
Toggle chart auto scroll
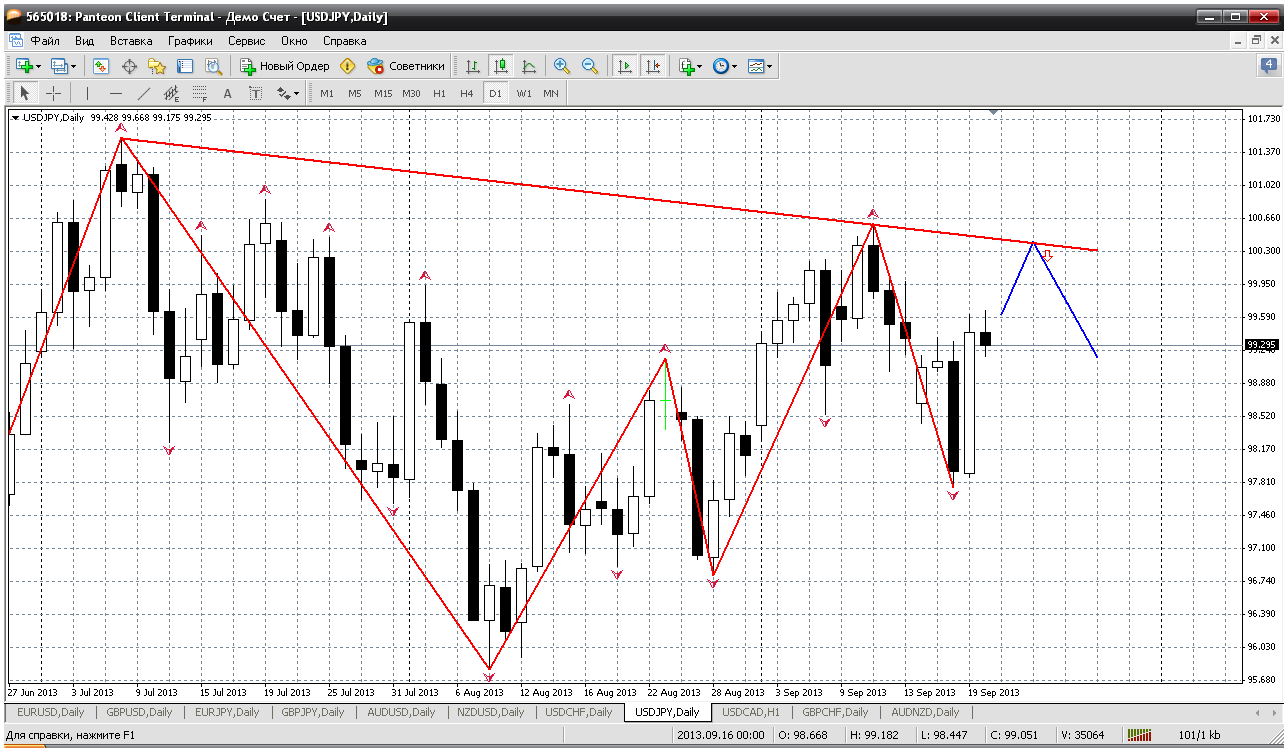(625, 66)
